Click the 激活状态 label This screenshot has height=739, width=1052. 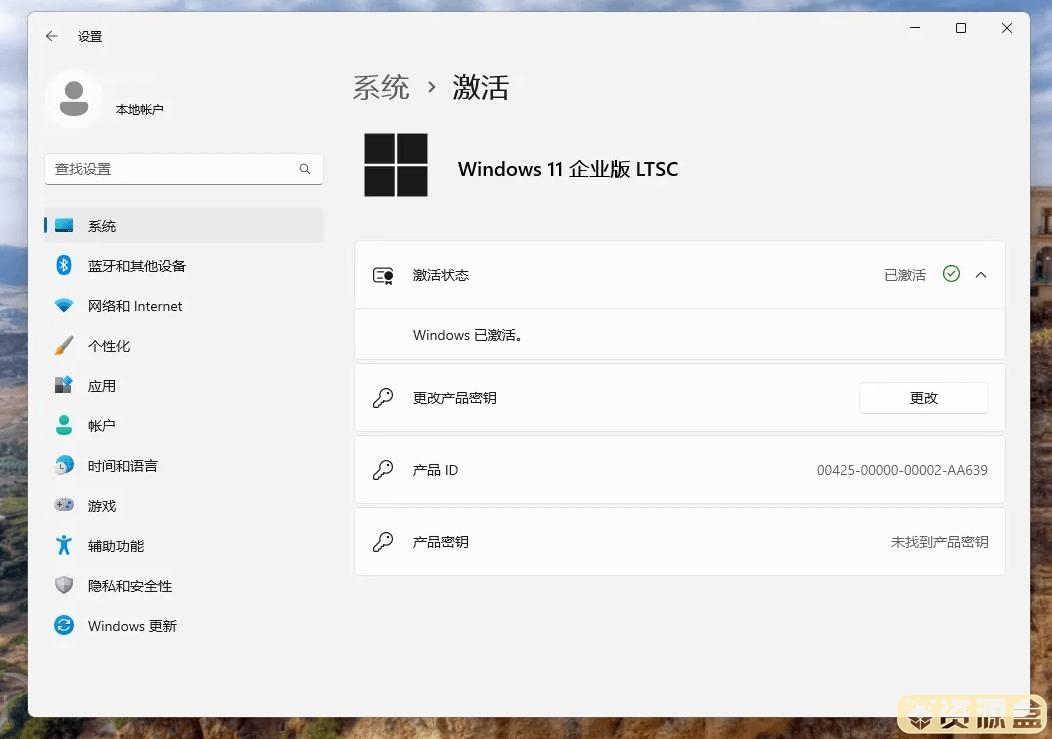pos(441,275)
